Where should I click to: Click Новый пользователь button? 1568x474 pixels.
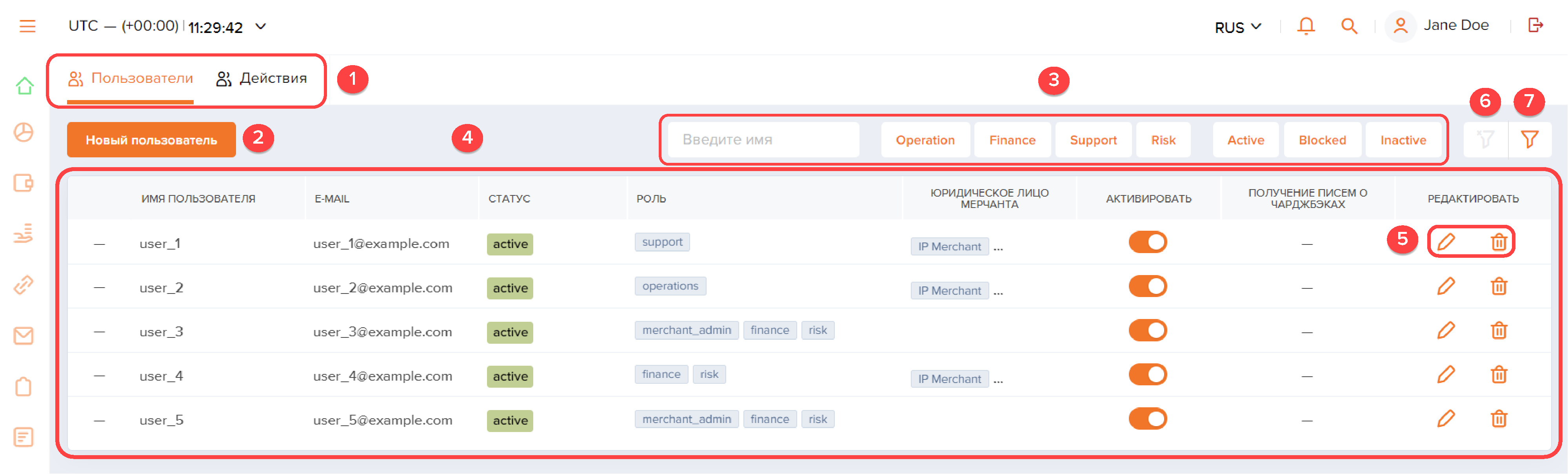(151, 140)
